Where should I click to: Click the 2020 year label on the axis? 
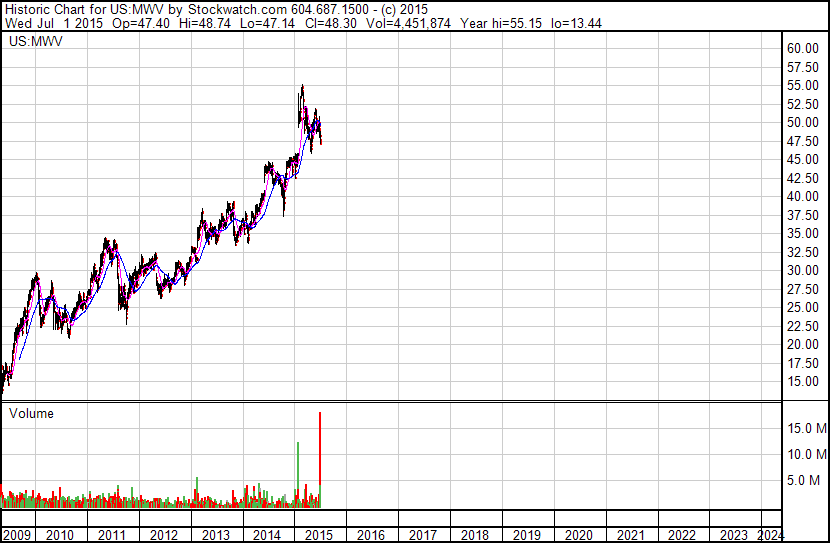(x=579, y=535)
